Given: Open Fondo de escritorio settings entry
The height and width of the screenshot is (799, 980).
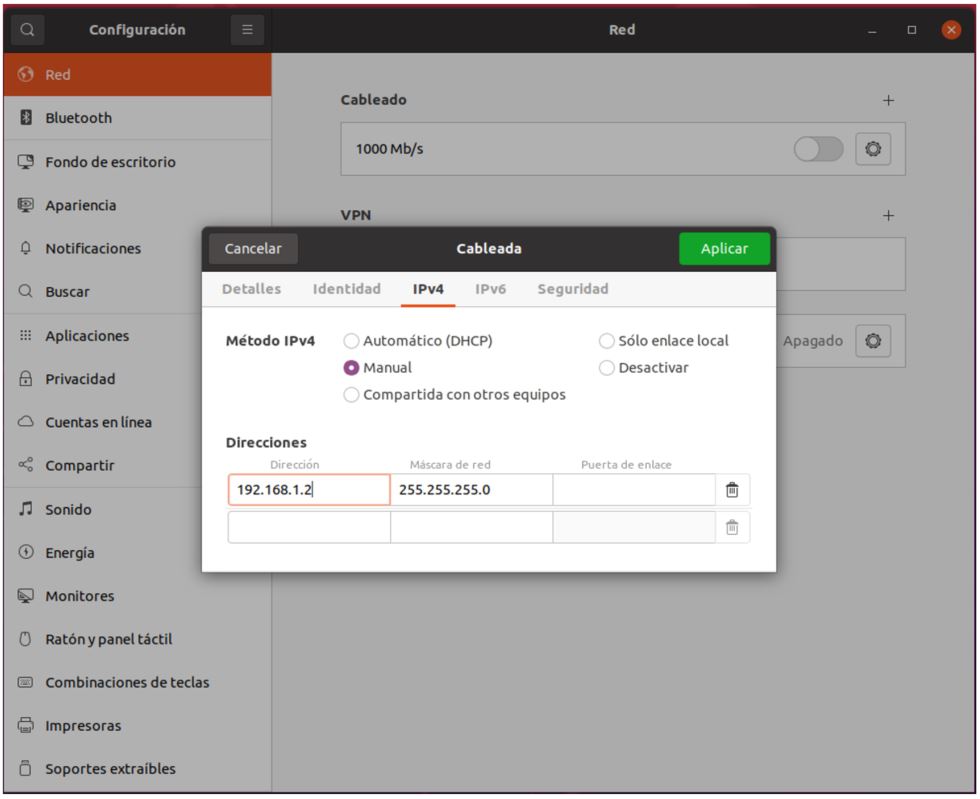Looking at the screenshot, I should coord(138,161).
